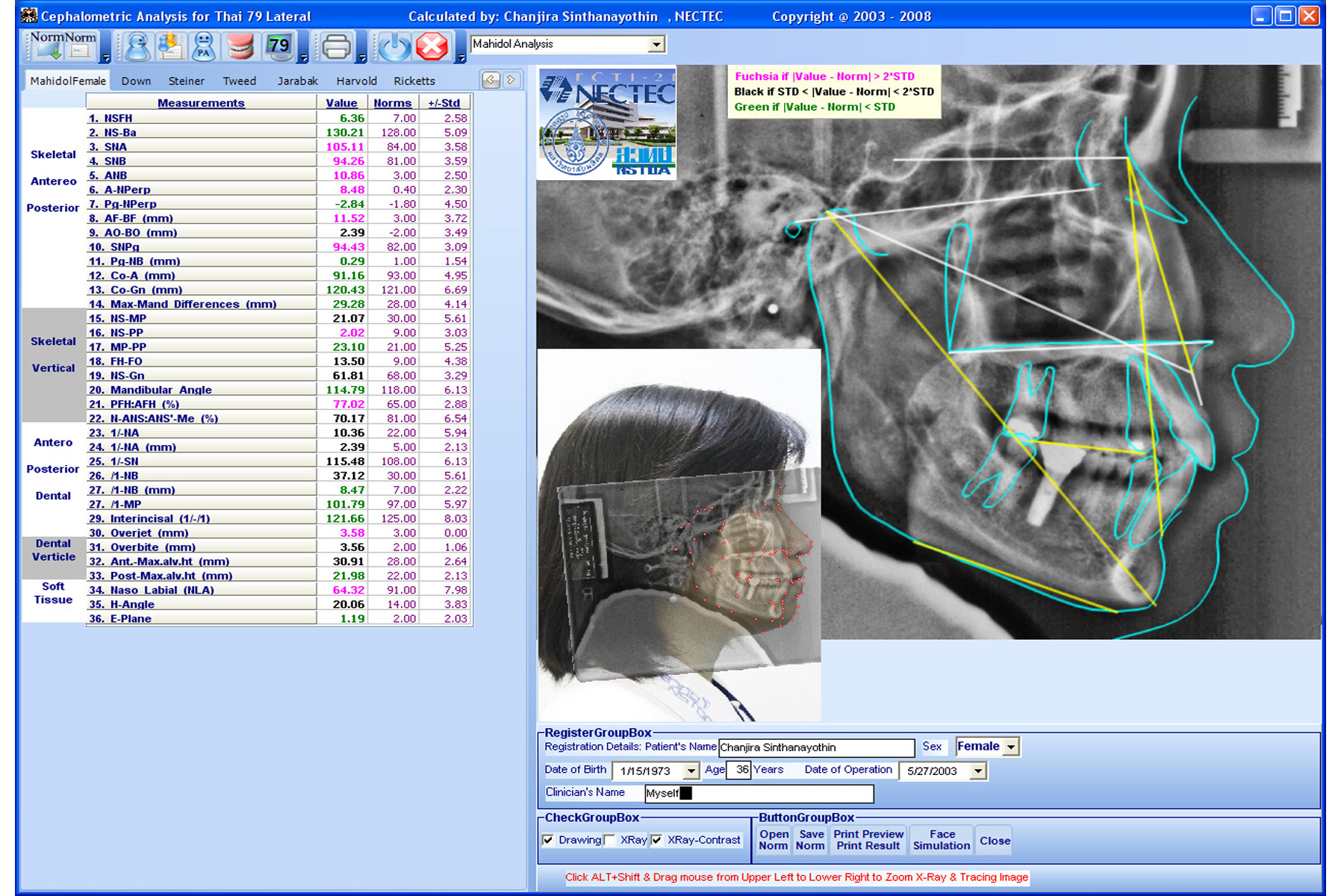Open the Mahidol Analysis dropdown
Screen dimensions: 1344x896
coord(656,44)
